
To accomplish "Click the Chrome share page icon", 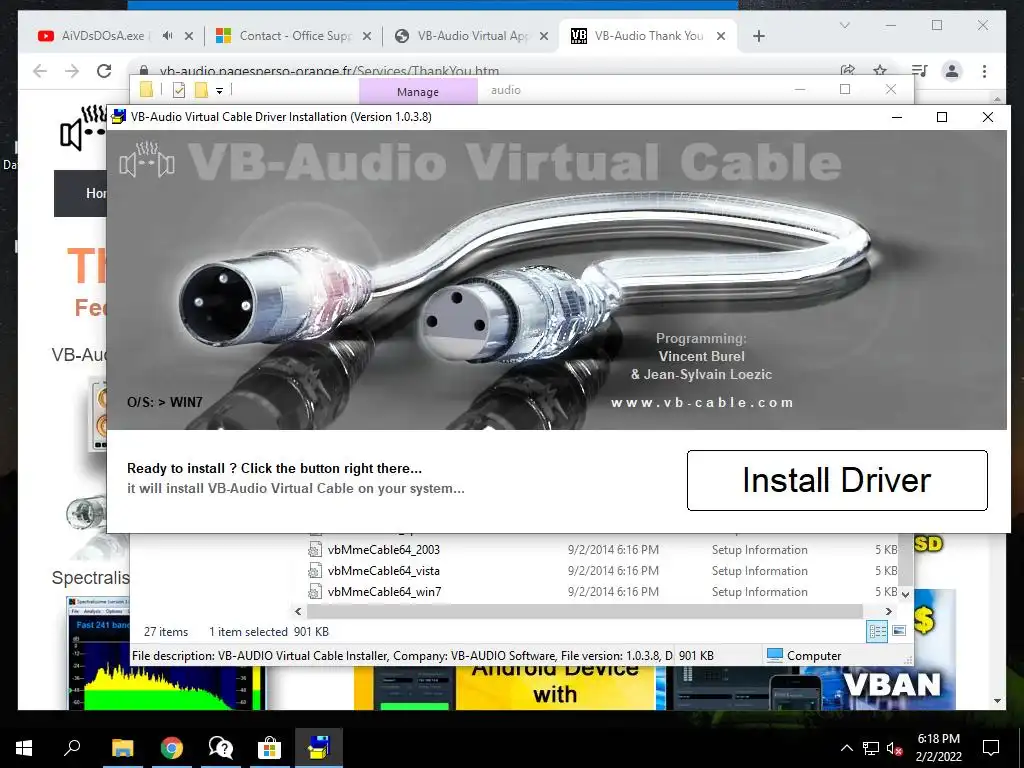I will click(848, 70).
